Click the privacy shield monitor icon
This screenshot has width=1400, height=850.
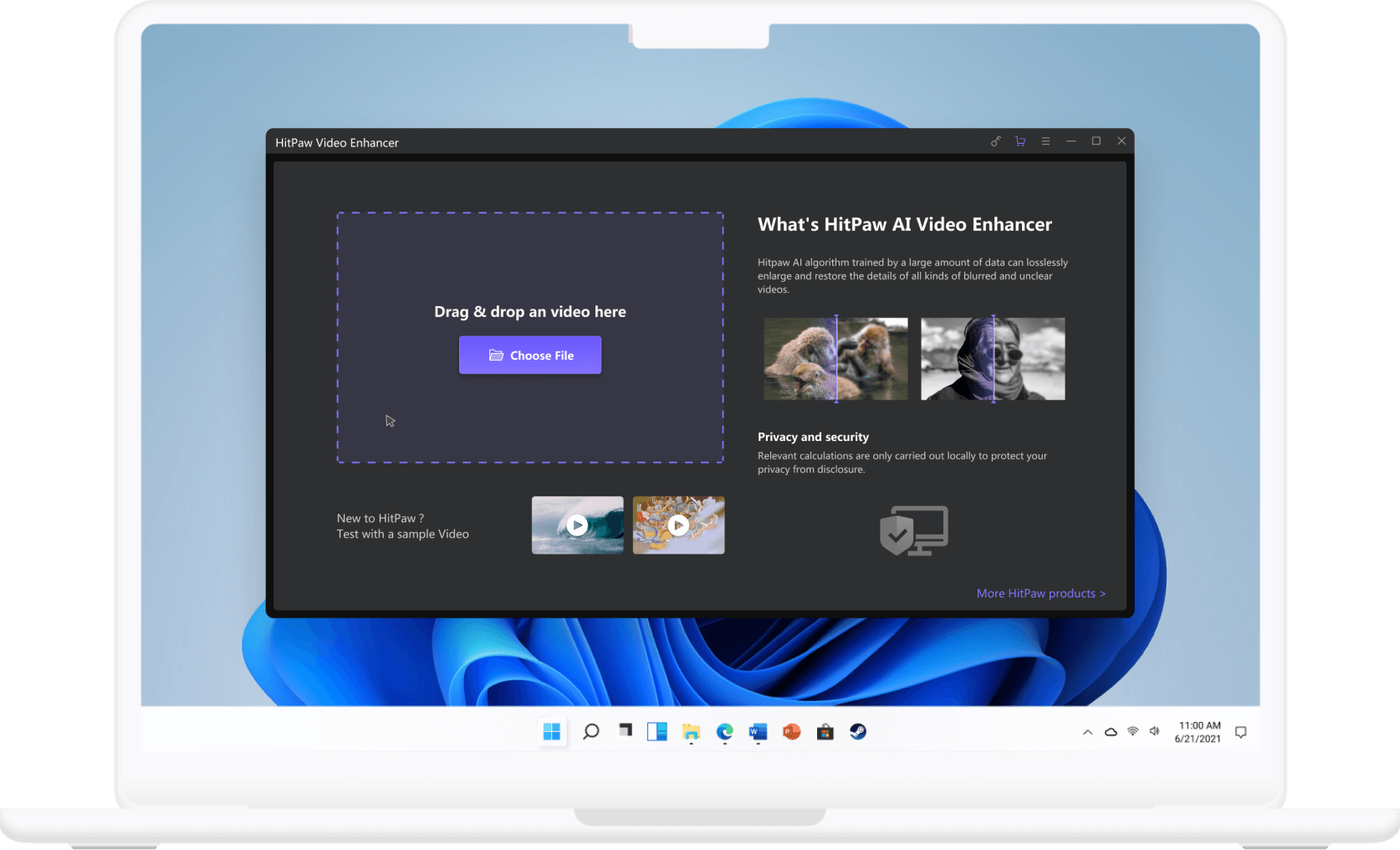point(914,530)
